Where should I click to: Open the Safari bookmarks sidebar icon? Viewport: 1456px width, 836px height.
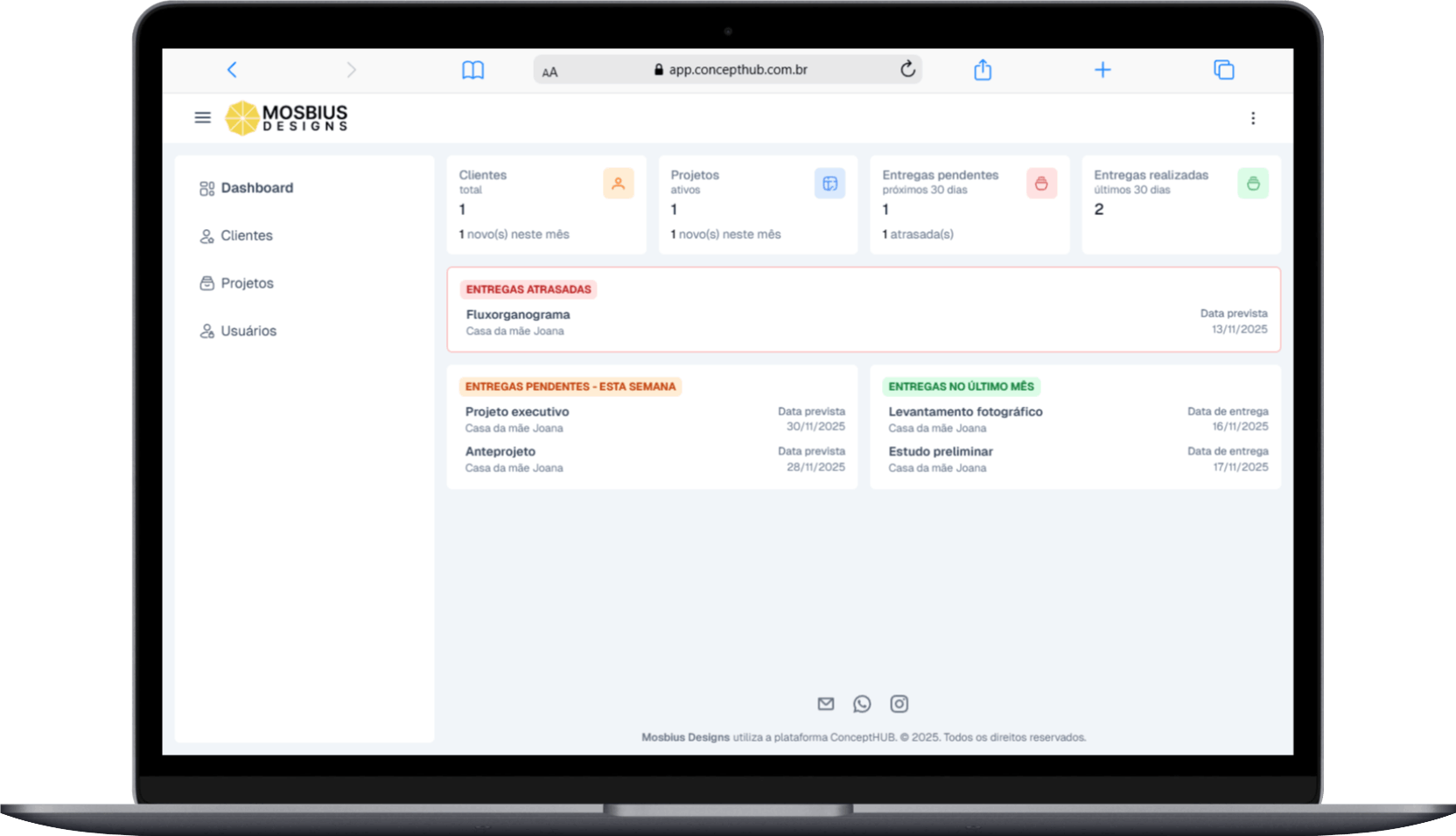pos(472,70)
